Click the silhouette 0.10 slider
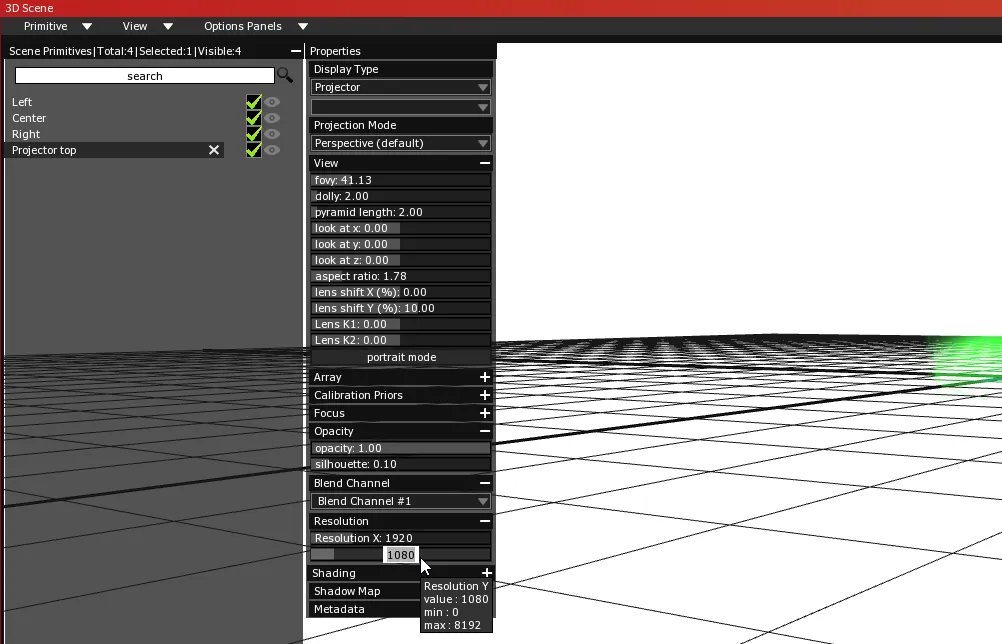This screenshot has height=644, width=1002. 401,464
